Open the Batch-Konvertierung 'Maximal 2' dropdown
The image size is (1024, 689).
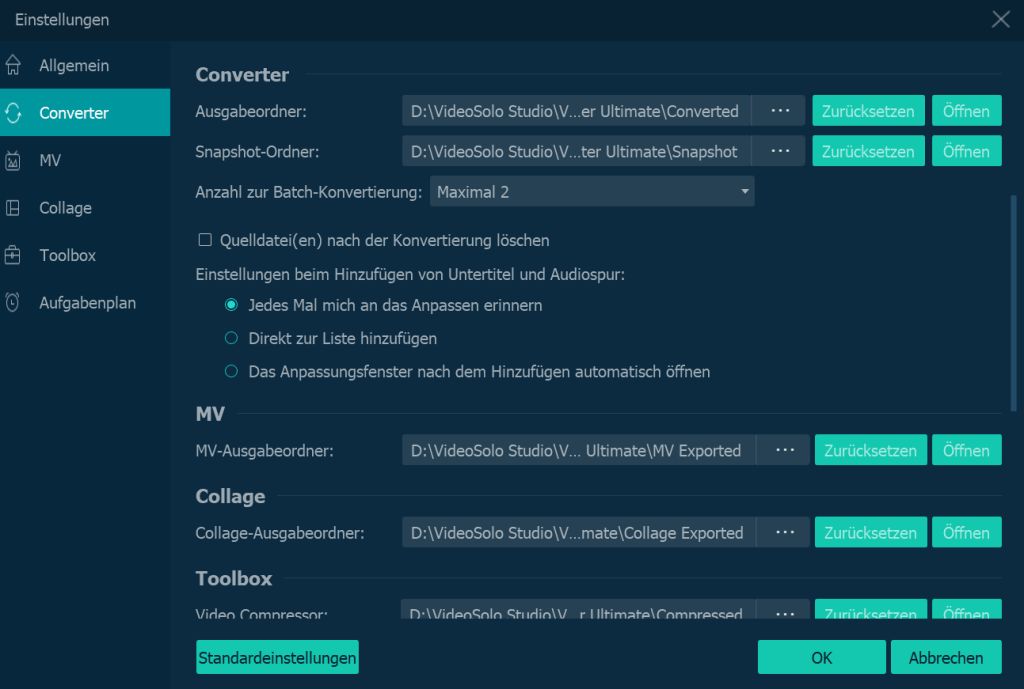pyautogui.click(x=592, y=191)
